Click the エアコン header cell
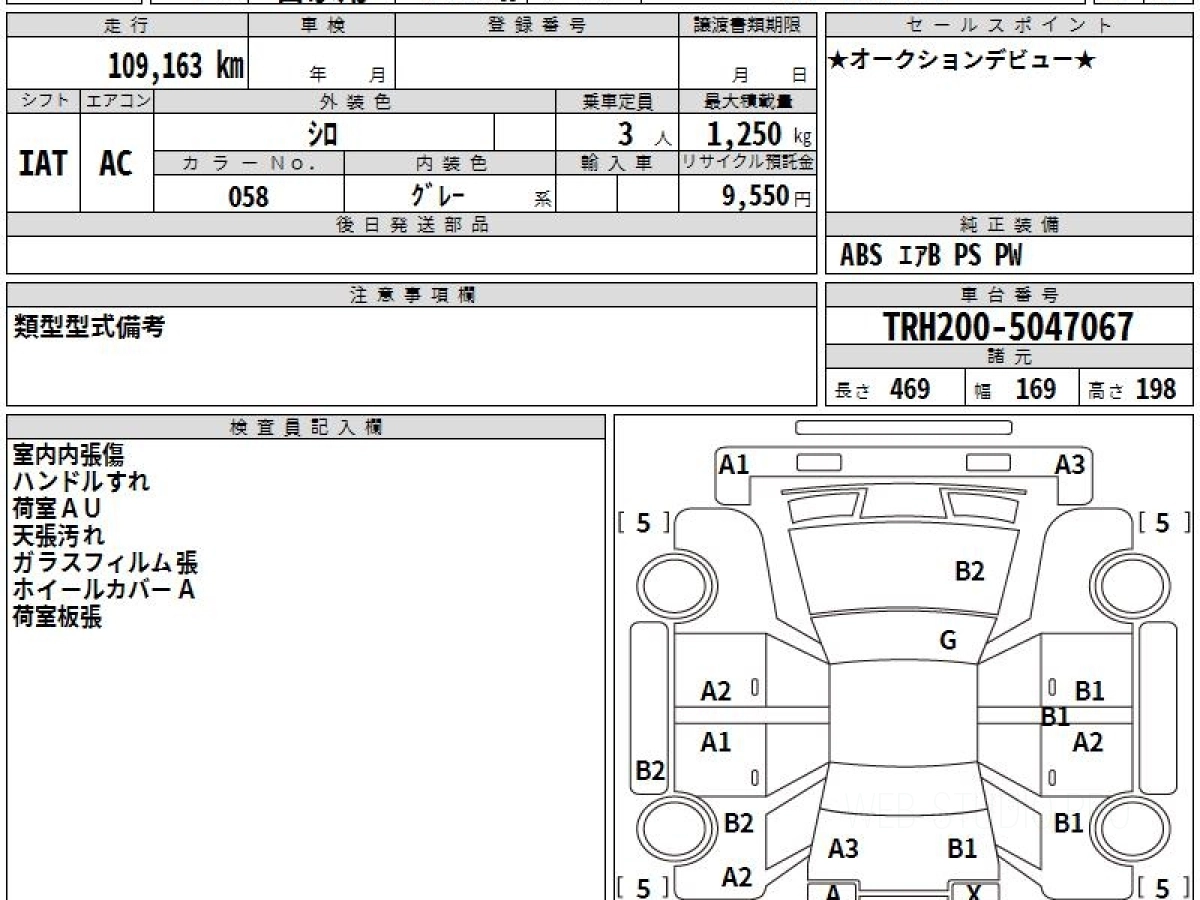The height and width of the screenshot is (900, 1200). tap(117, 101)
